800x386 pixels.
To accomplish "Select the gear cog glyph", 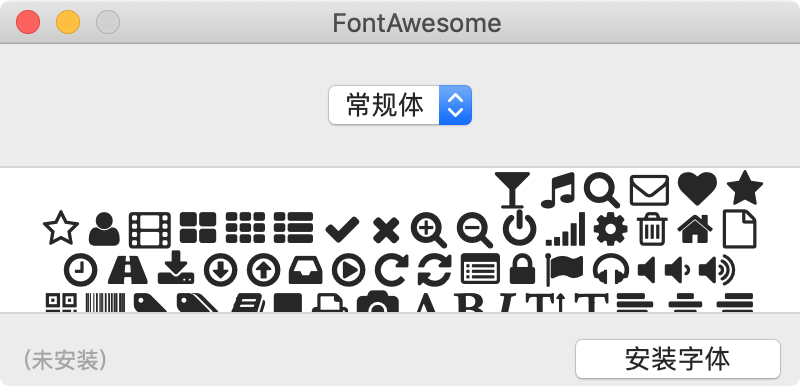I will tap(611, 229).
